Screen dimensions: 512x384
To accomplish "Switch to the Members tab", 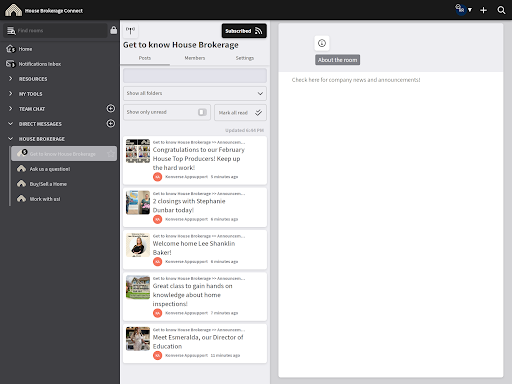I will point(195,58).
